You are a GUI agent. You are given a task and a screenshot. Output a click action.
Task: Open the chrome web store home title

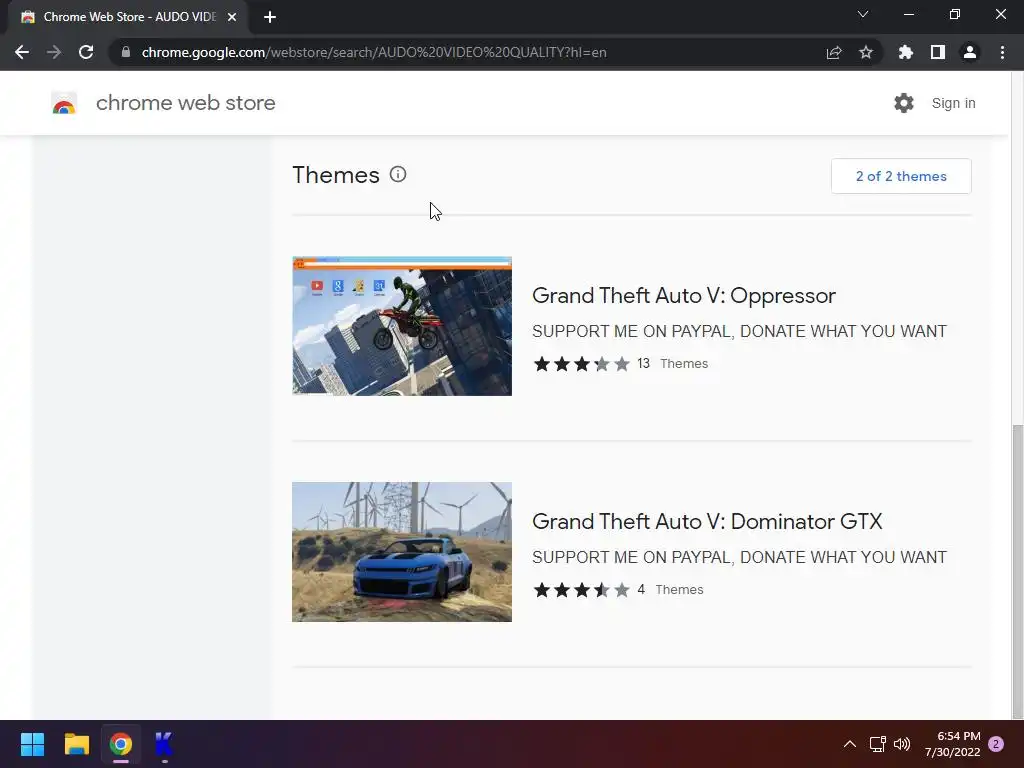(185, 103)
